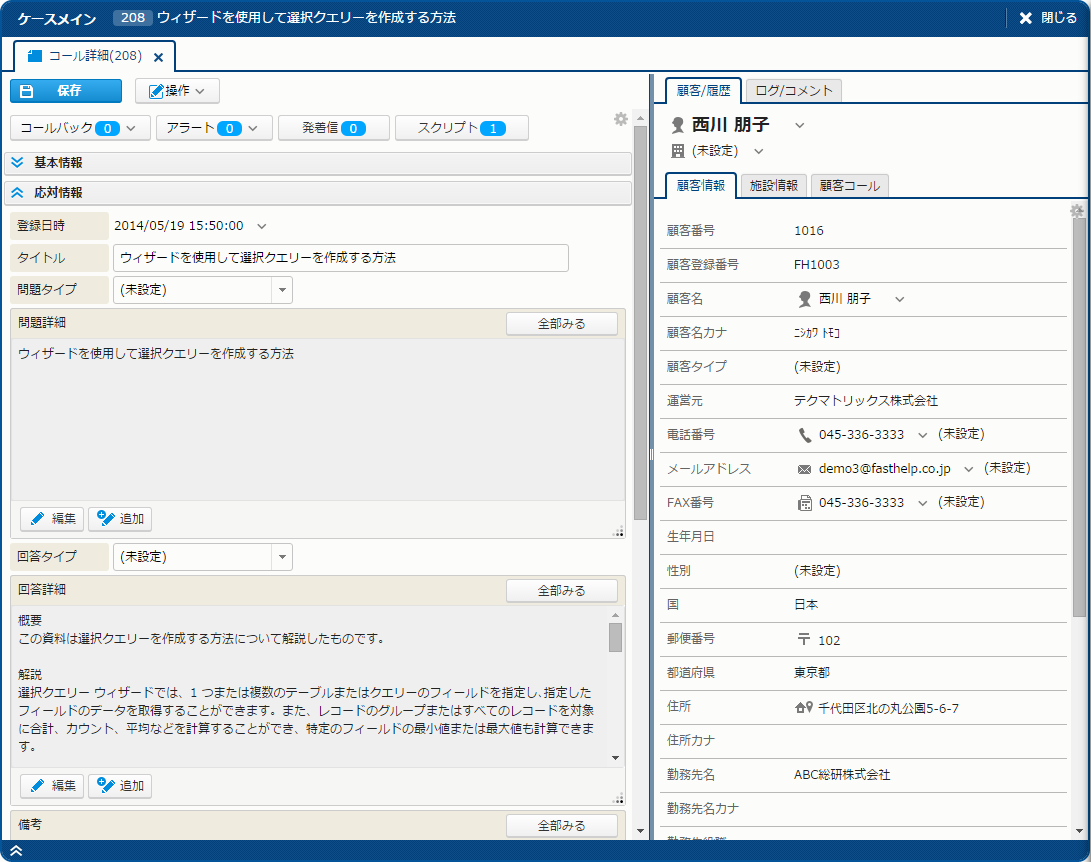1091x862 pixels.
Task: Switch to the ログ/コメント tab
Action: 794,91
